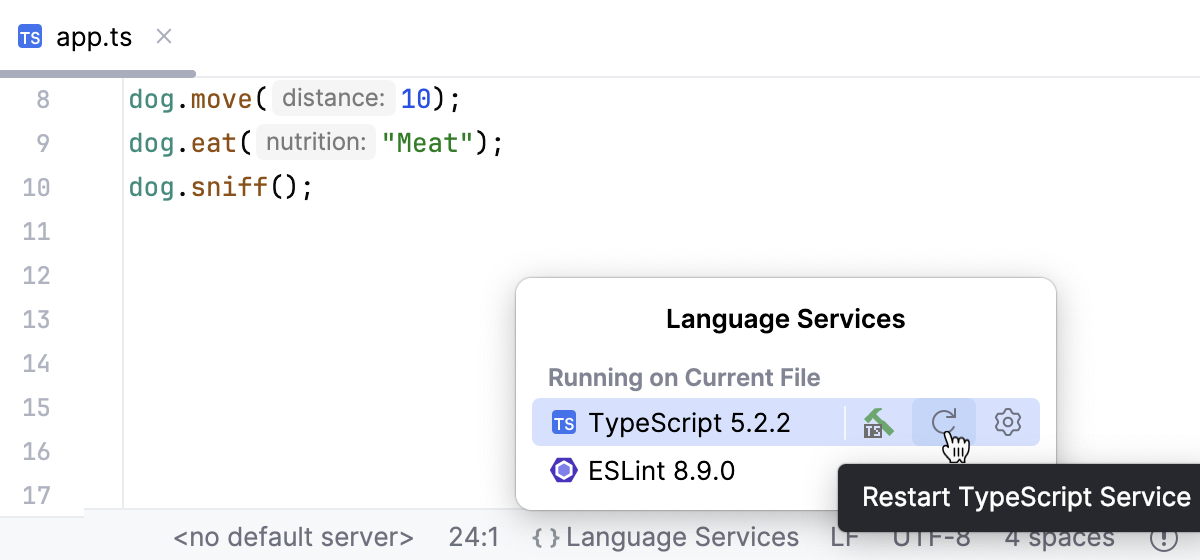Image resolution: width=1200 pixels, height=560 pixels.
Task: Click the TS file icon on app.ts tab
Action: coord(30,38)
